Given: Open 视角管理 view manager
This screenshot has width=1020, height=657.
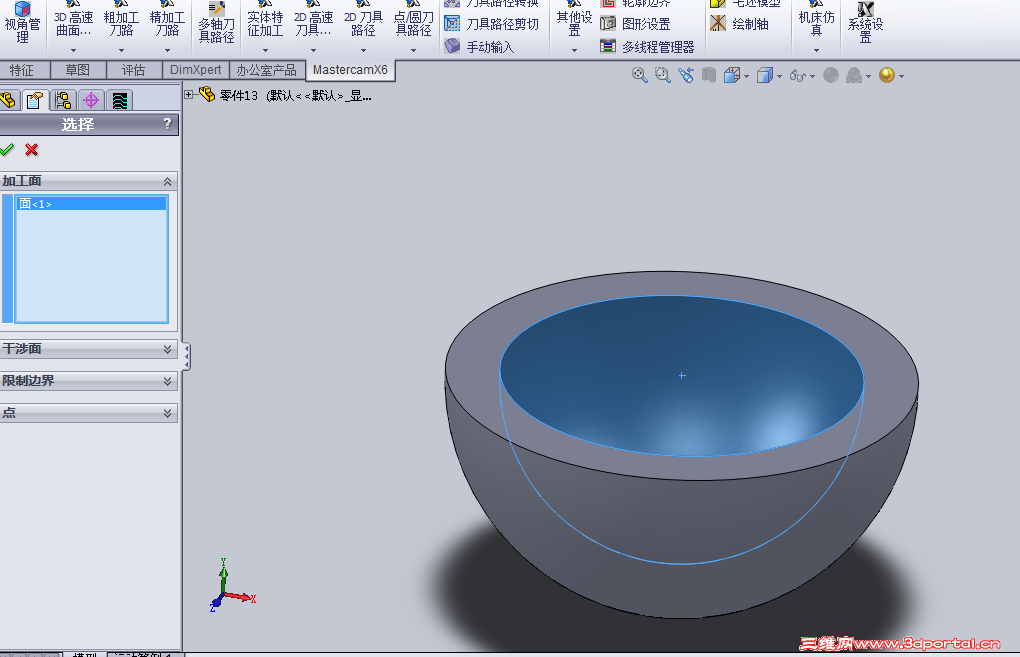Looking at the screenshot, I should click(x=22, y=23).
